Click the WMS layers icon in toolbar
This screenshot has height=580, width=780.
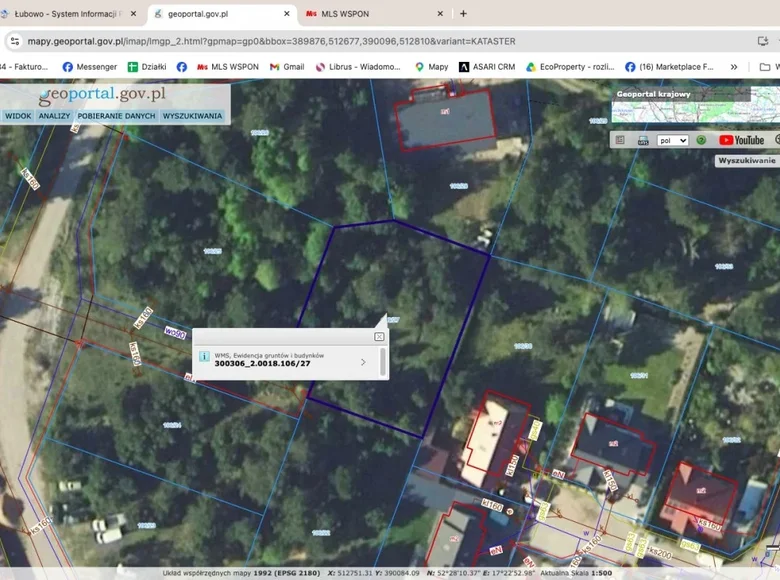643,141
